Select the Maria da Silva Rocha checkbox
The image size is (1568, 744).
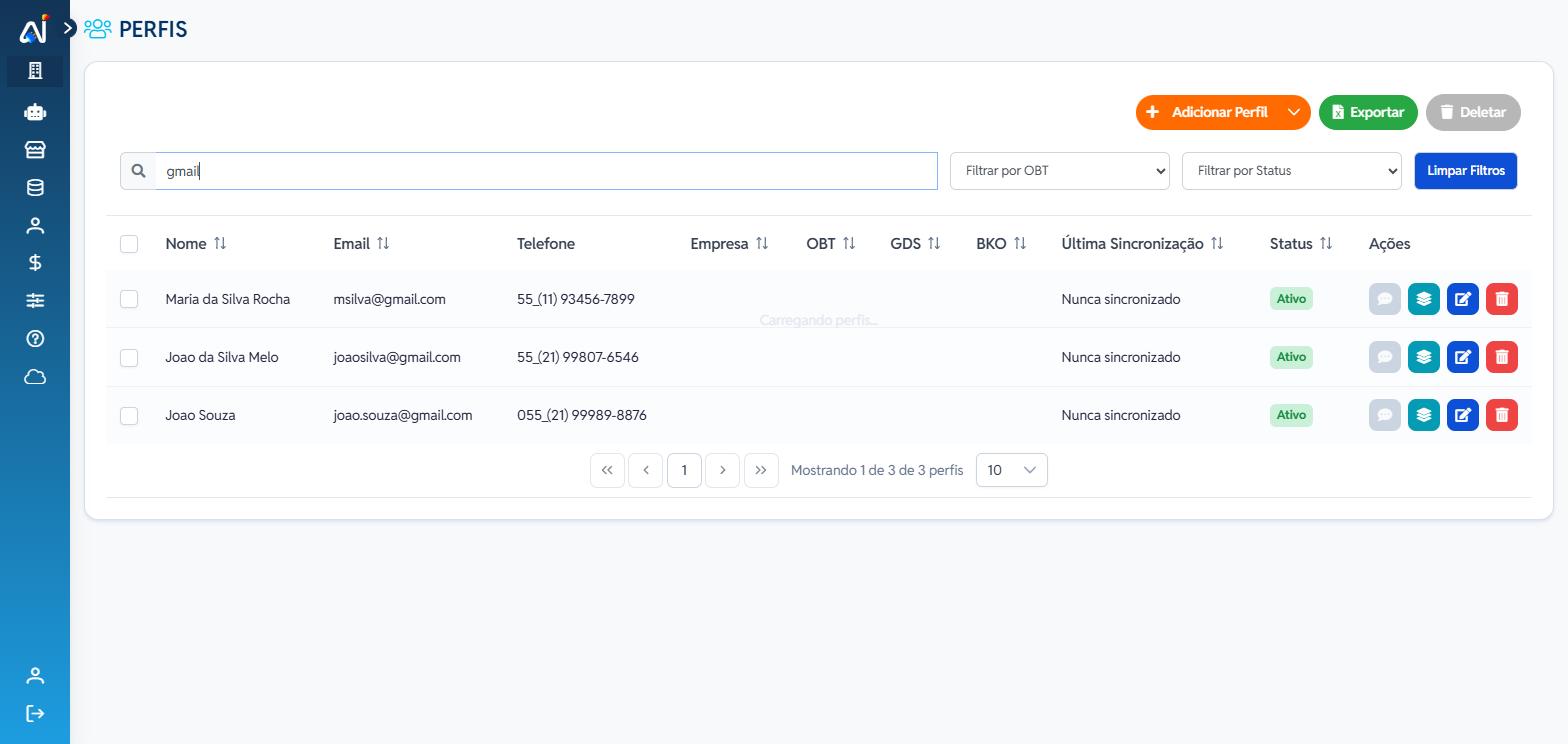(x=129, y=299)
